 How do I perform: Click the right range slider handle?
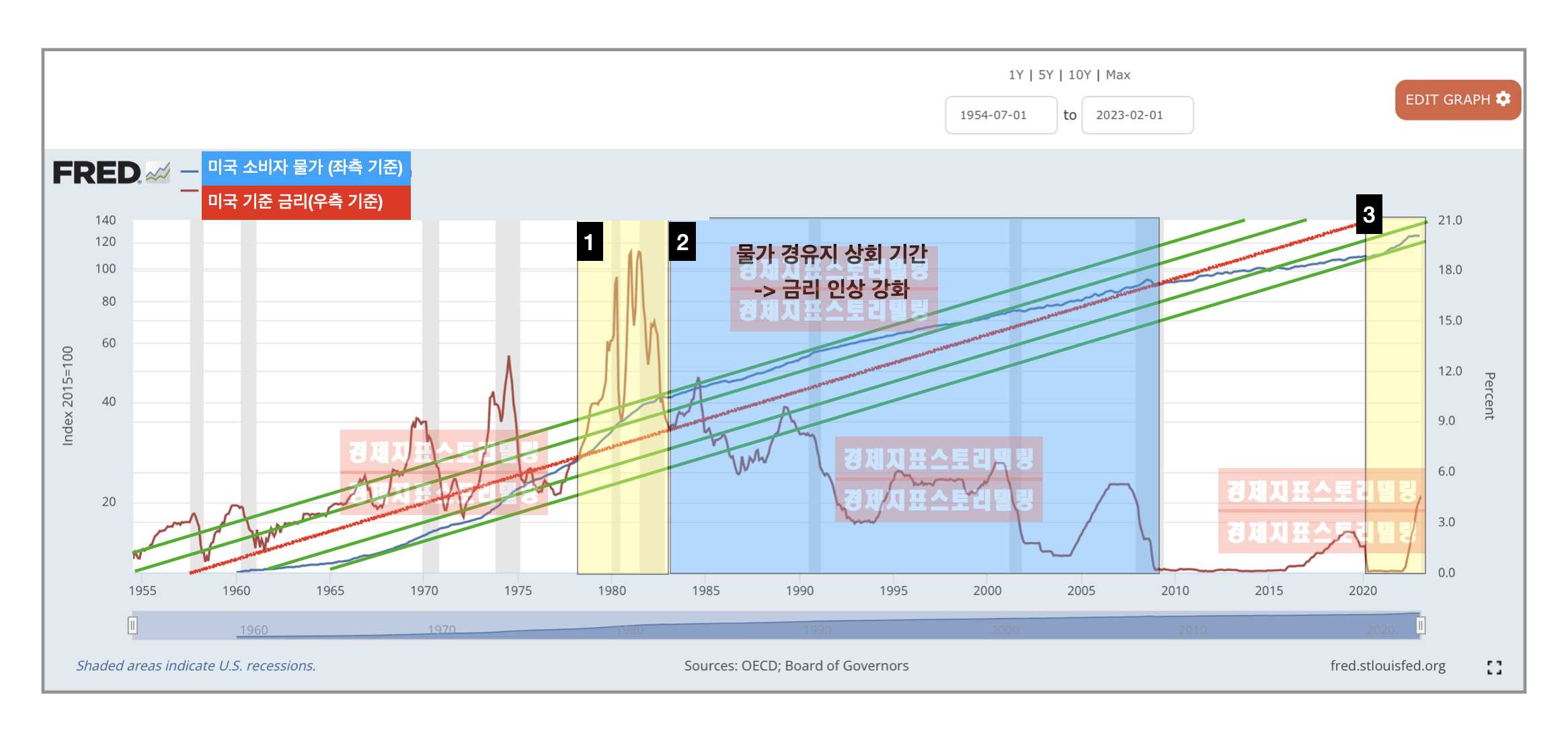[x=1420, y=625]
